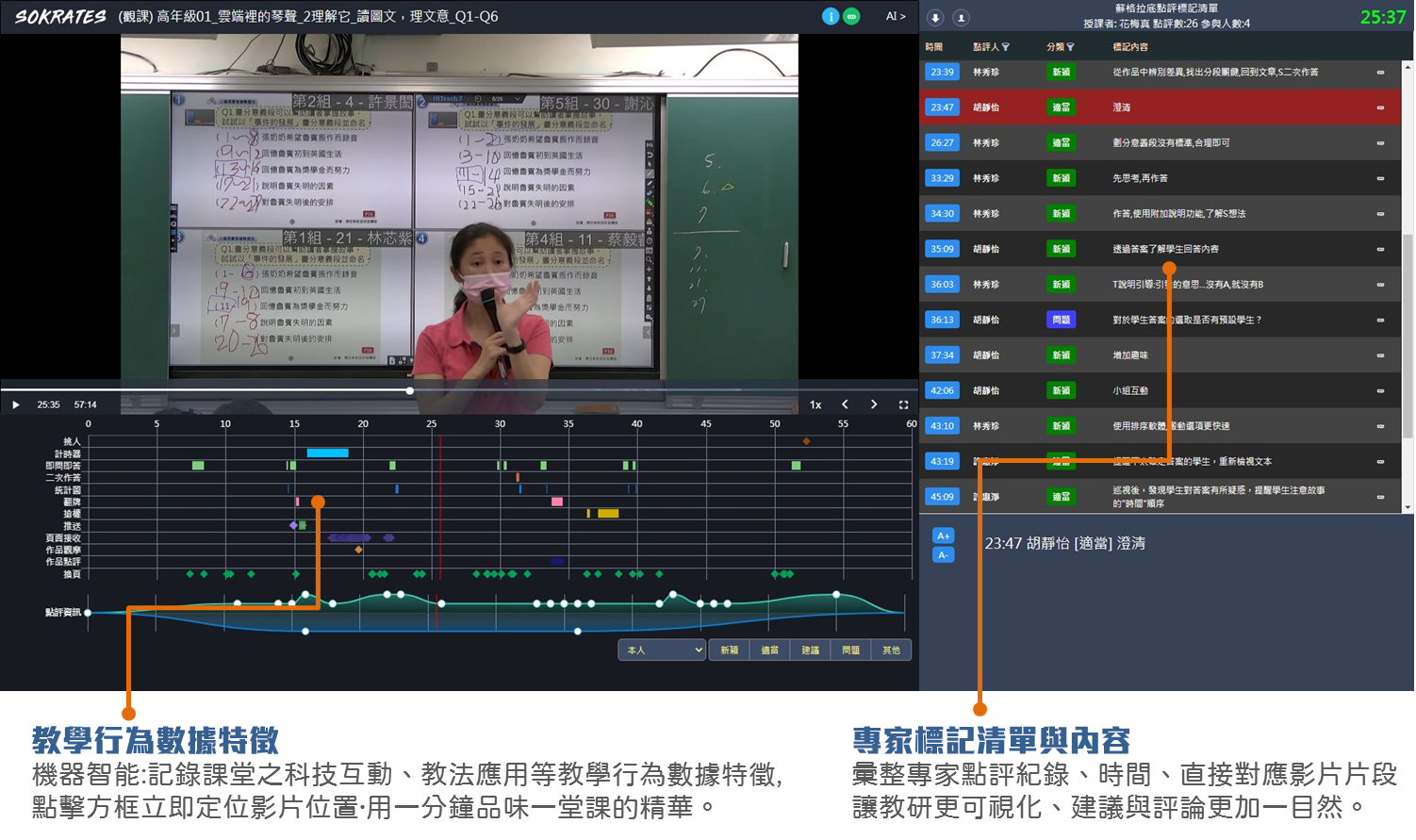Viewport: 1416px width, 840px height.
Task: Click link icon on 小組互動 row
Action: click(x=1380, y=390)
